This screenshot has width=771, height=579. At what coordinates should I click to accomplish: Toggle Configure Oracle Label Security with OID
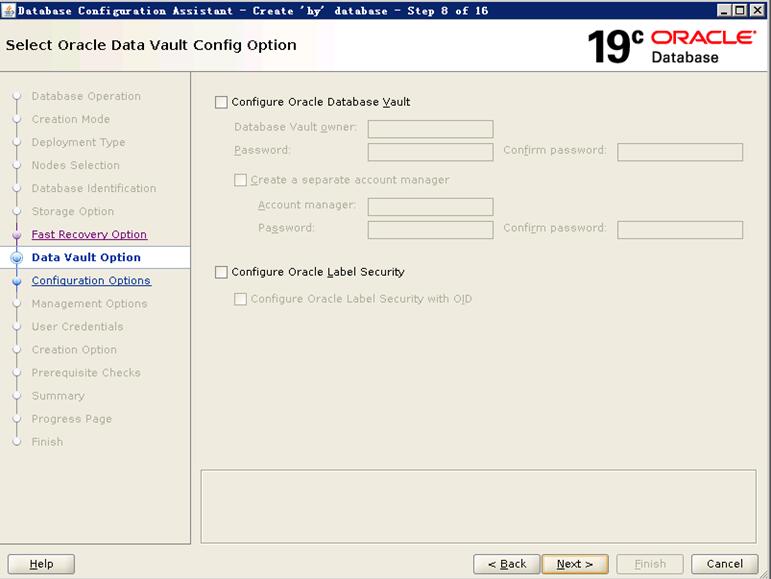coord(240,299)
